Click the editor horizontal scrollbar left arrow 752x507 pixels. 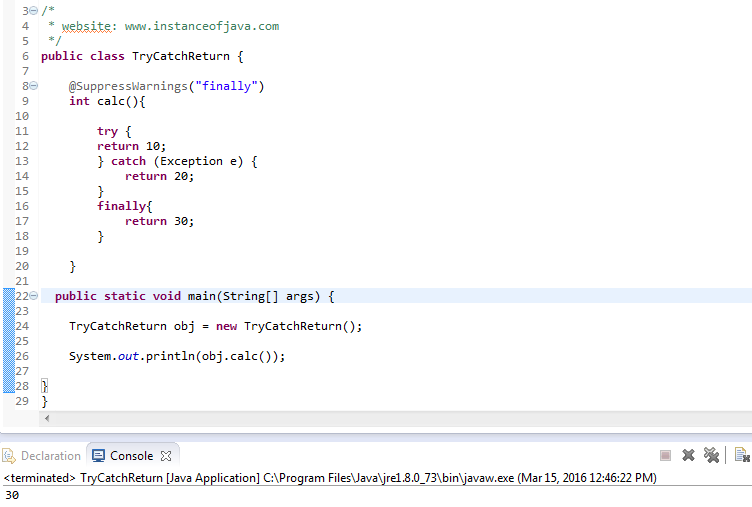45,418
